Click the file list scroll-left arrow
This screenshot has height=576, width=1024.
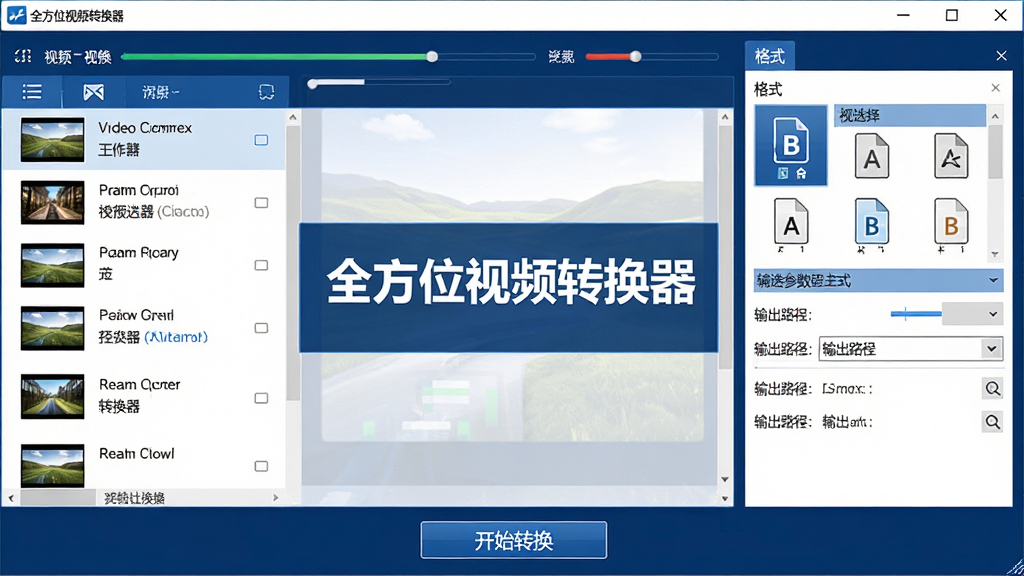click(x=11, y=498)
